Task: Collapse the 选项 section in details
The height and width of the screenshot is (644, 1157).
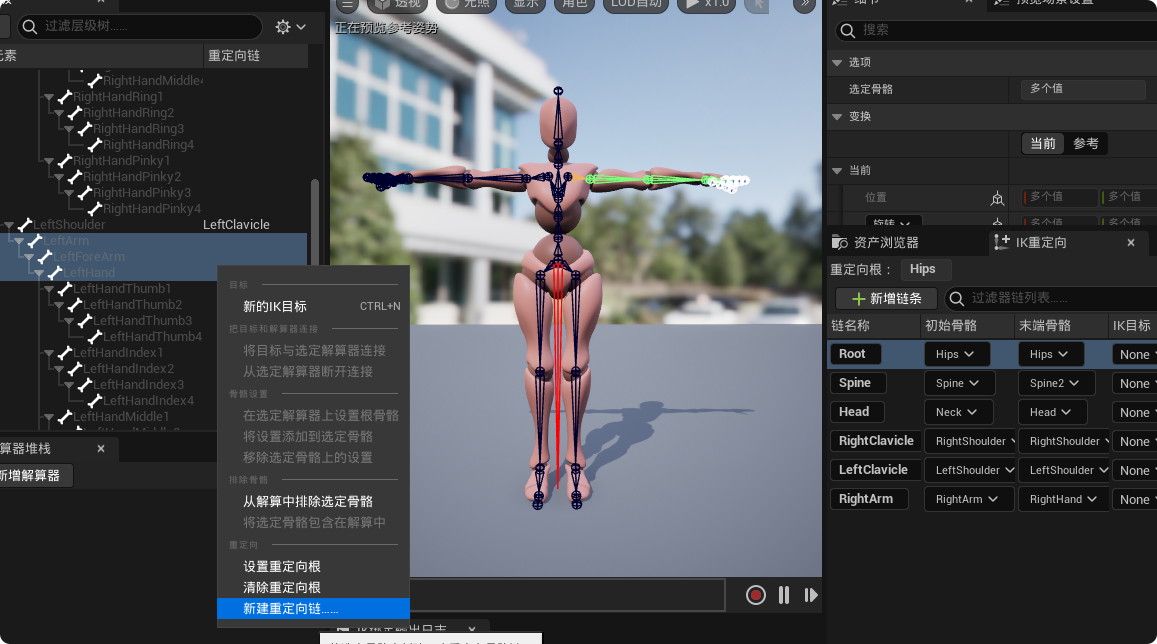Action: (x=837, y=63)
